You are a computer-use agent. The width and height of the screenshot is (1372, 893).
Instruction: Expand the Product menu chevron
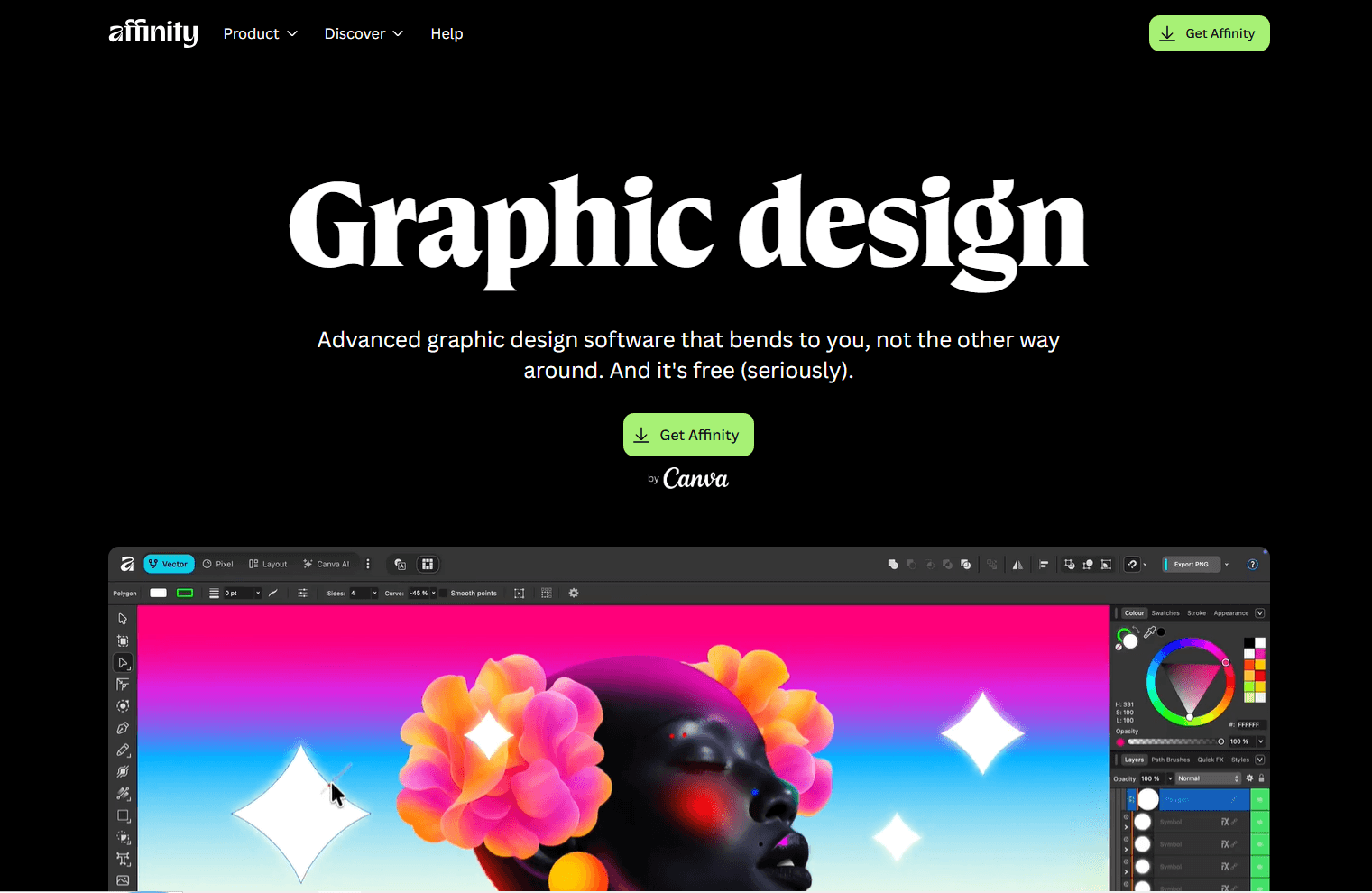pos(292,33)
